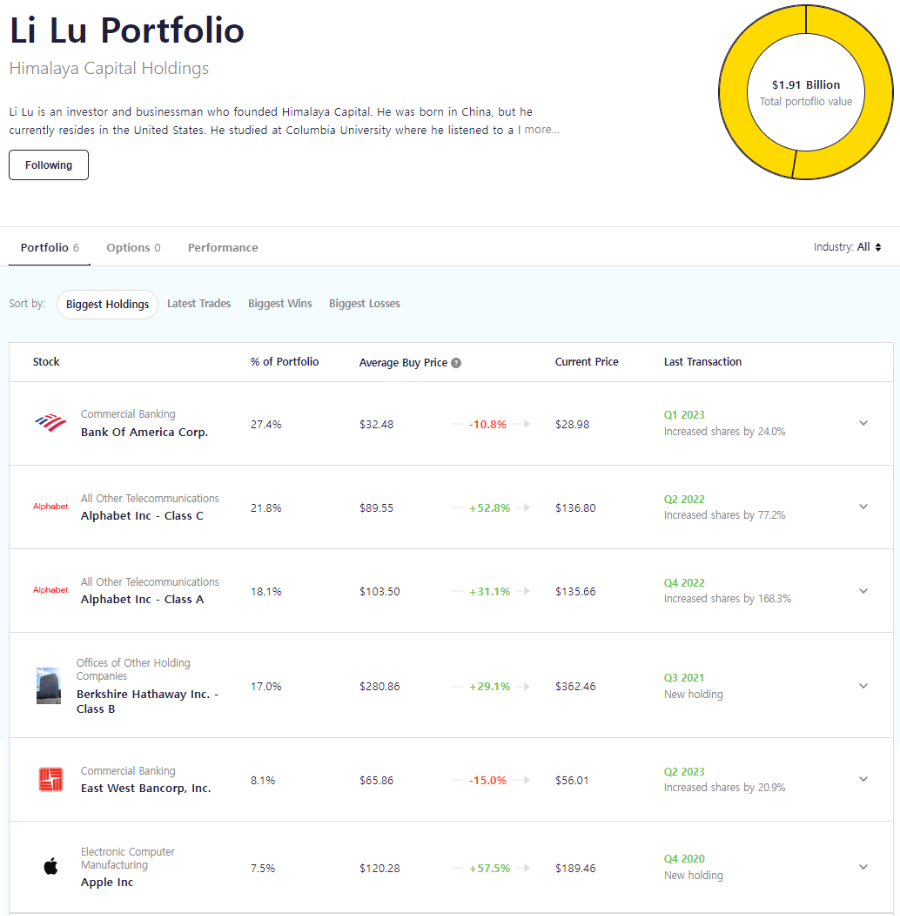Expand the Apple Inc row chevron
The width and height of the screenshot is (900, 916).
(863, 867)
